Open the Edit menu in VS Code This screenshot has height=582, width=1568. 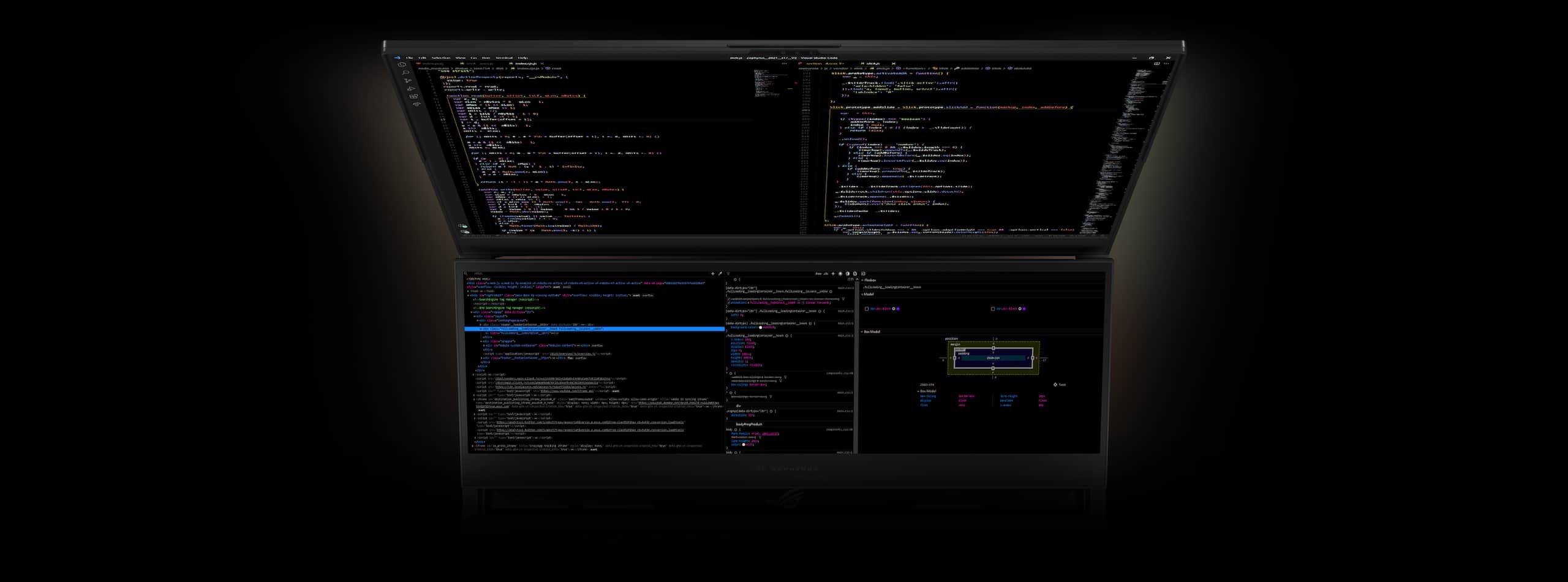422,58
